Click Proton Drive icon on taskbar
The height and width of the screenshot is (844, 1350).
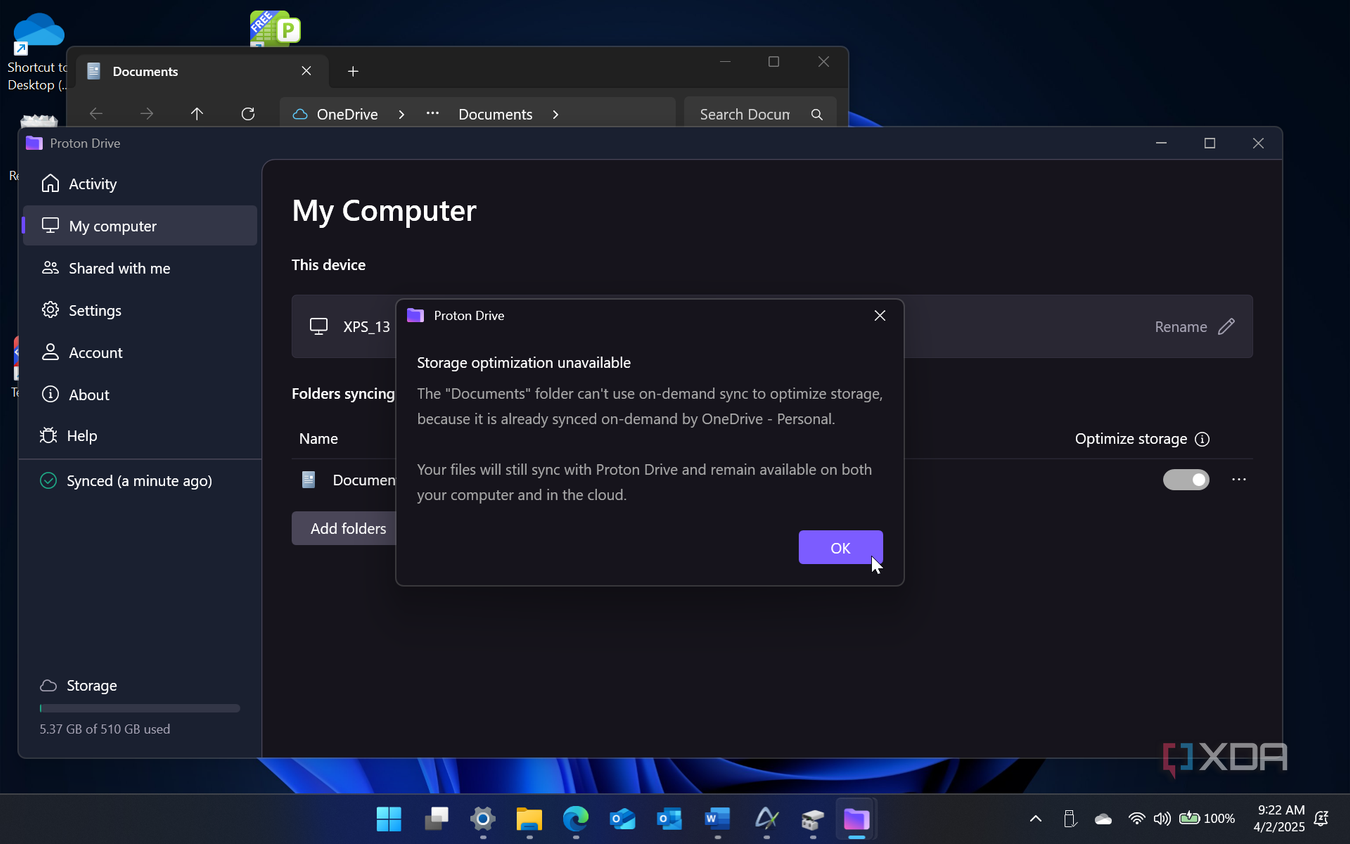[x=856, y=819]
